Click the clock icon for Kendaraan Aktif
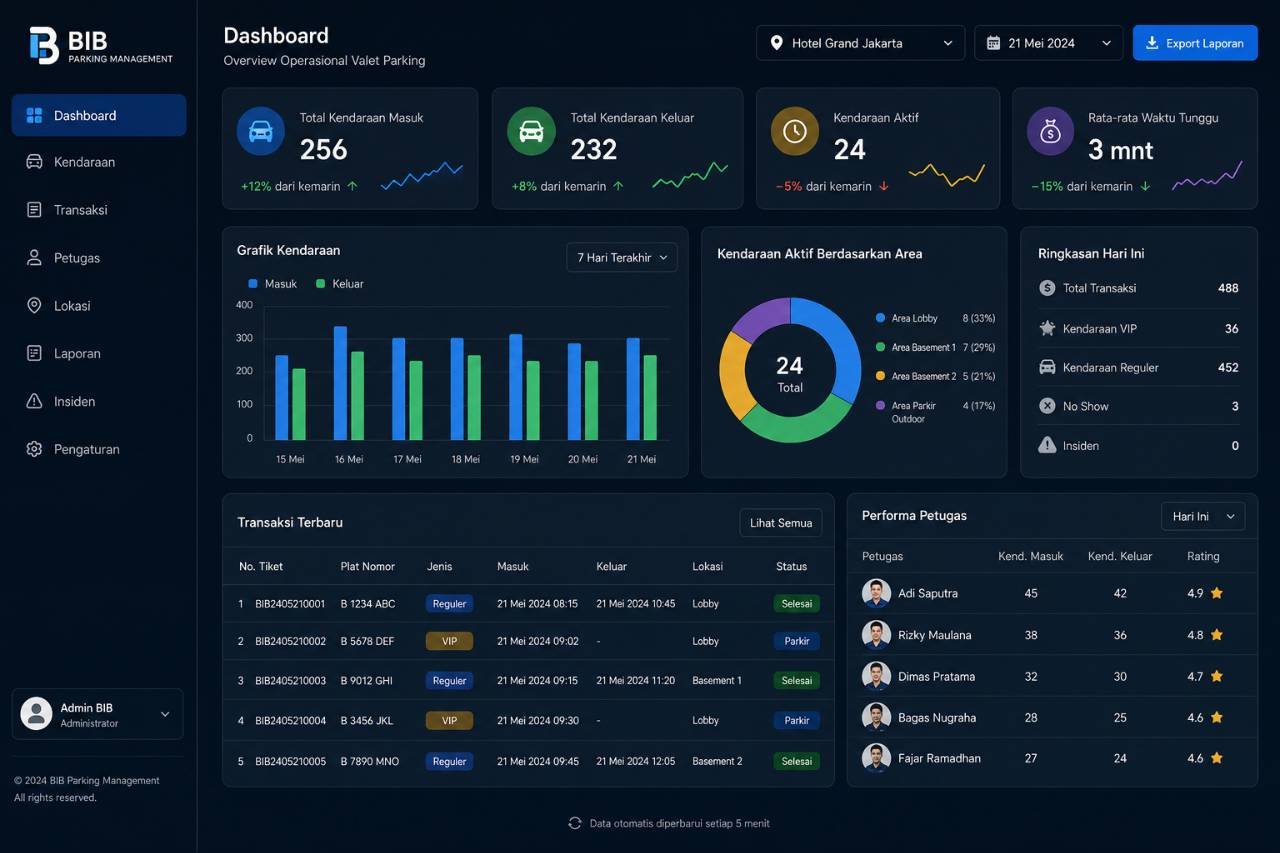 tap(795, 132)
